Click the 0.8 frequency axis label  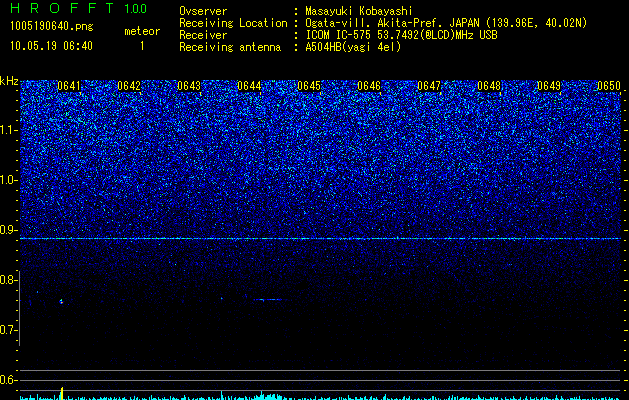click(8, 280)
